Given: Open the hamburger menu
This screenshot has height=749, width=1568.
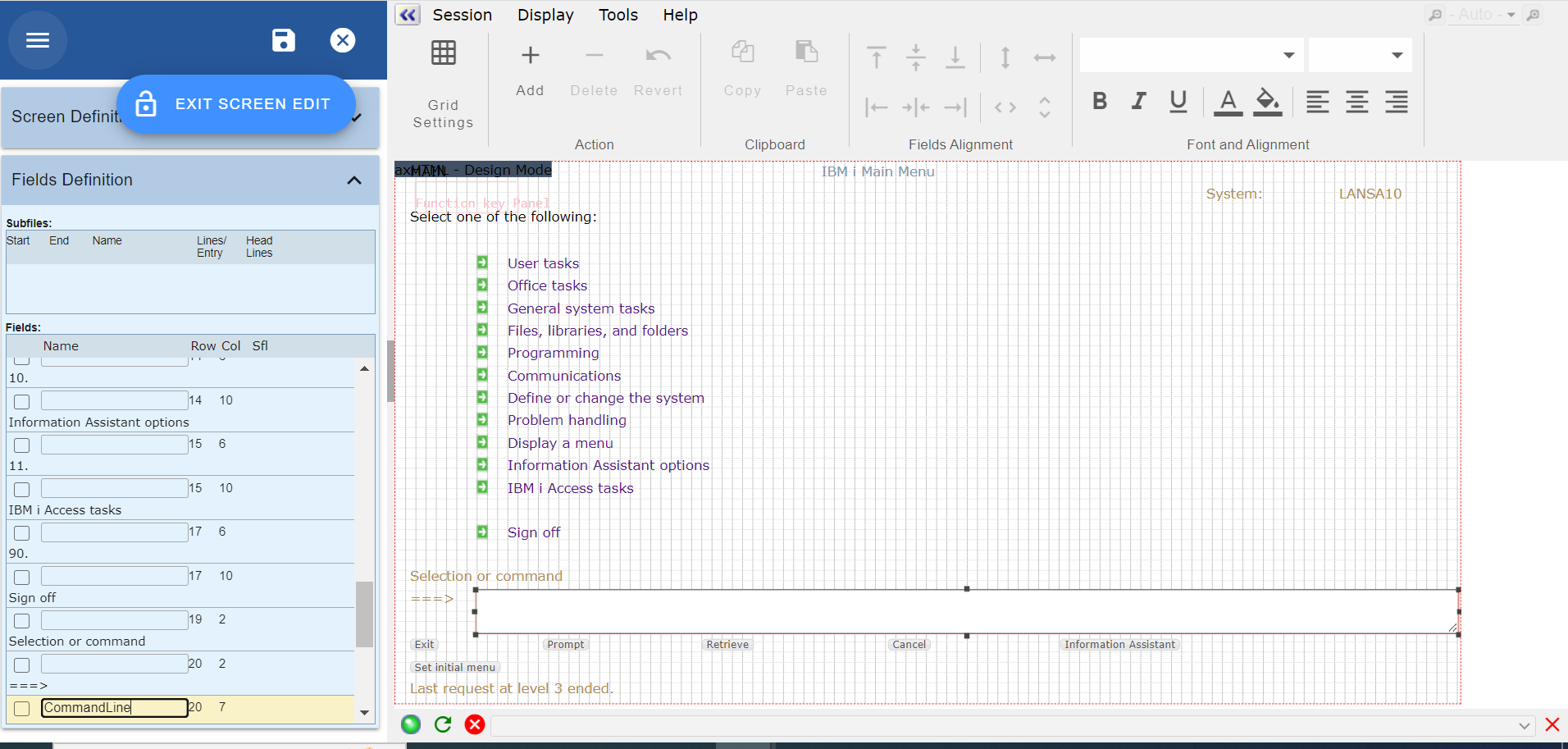Looking at the screenshot, I should point(38,40).
